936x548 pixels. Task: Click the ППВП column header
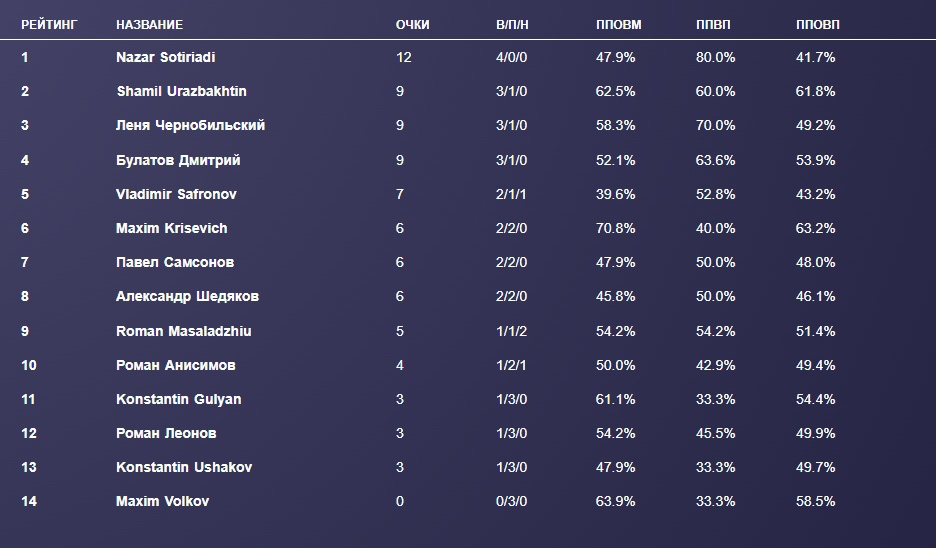pyautogui.click(x=712, y=23)
